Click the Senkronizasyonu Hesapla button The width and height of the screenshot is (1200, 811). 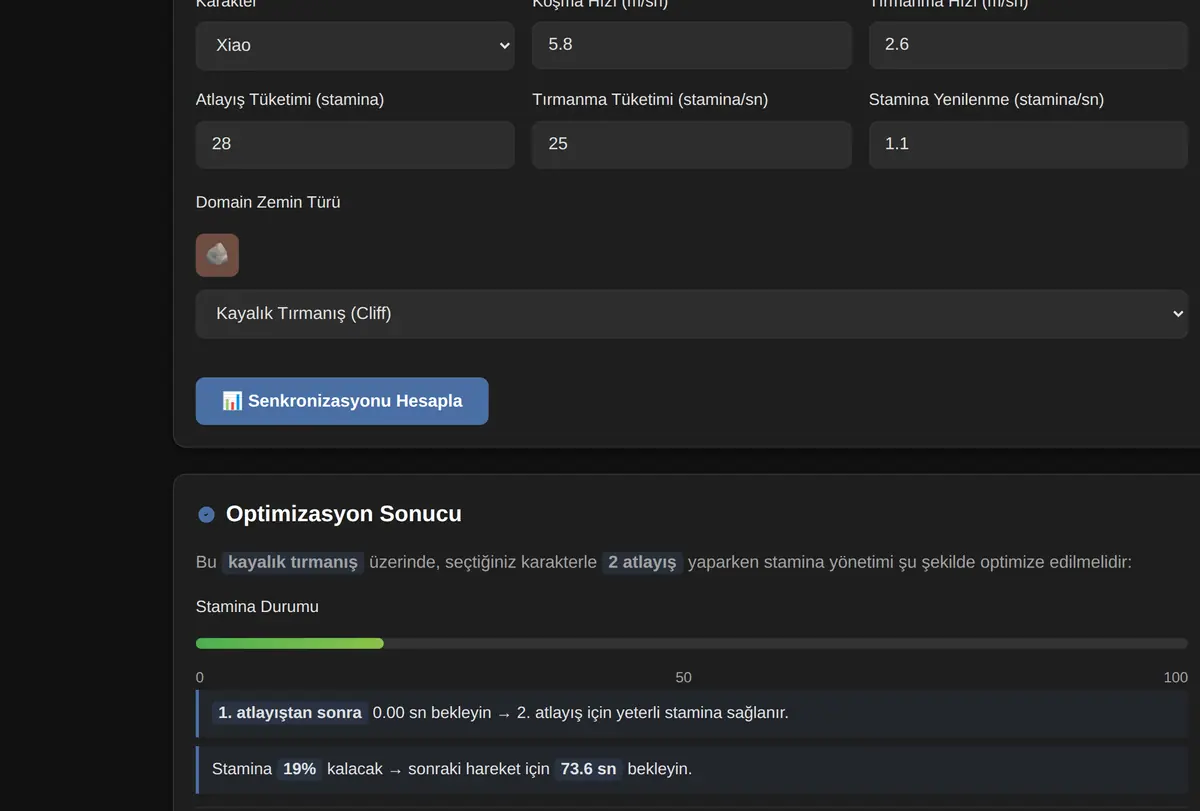click(342, 401)
